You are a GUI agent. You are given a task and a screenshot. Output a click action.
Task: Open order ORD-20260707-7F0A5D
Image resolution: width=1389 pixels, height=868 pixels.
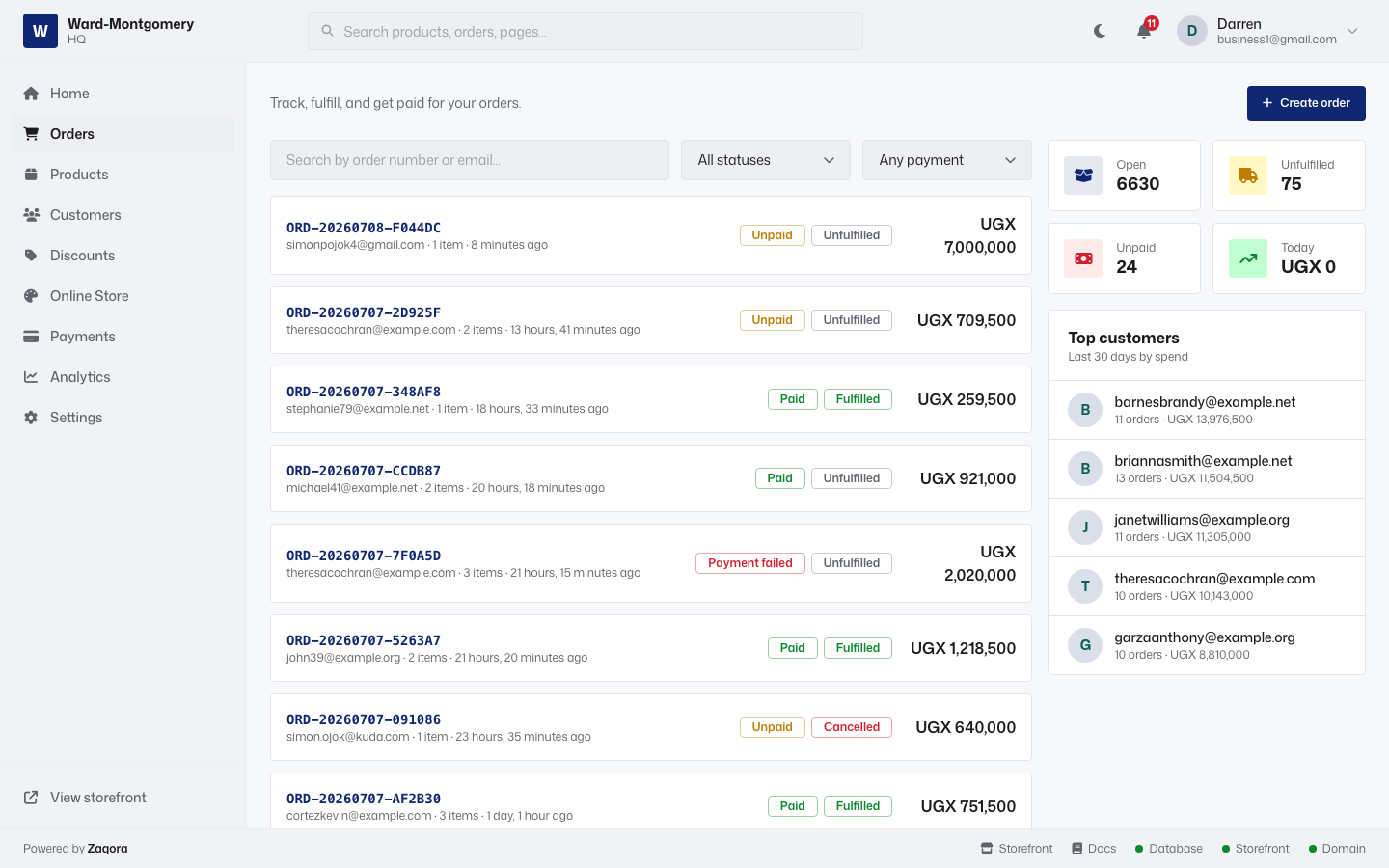364,556
